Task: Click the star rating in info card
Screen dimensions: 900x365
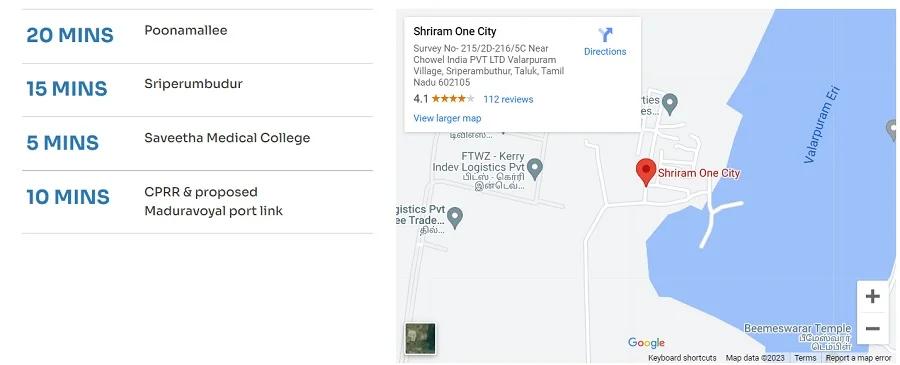Action: point(453,99)
